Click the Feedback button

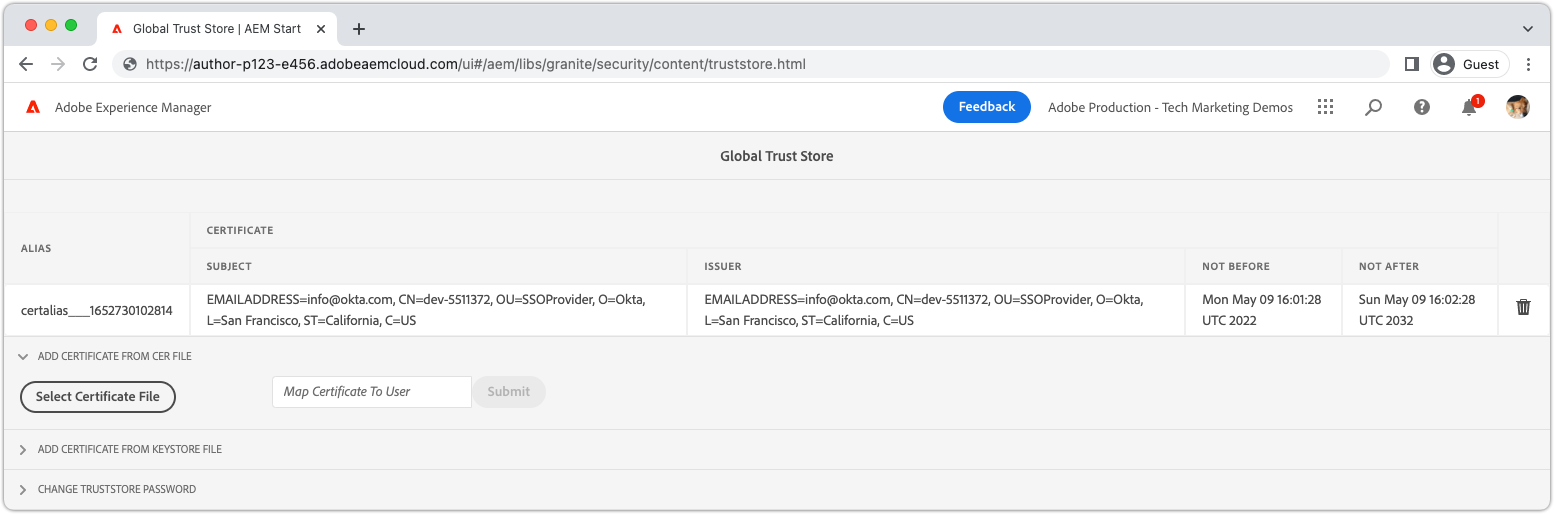click(987, 107)
